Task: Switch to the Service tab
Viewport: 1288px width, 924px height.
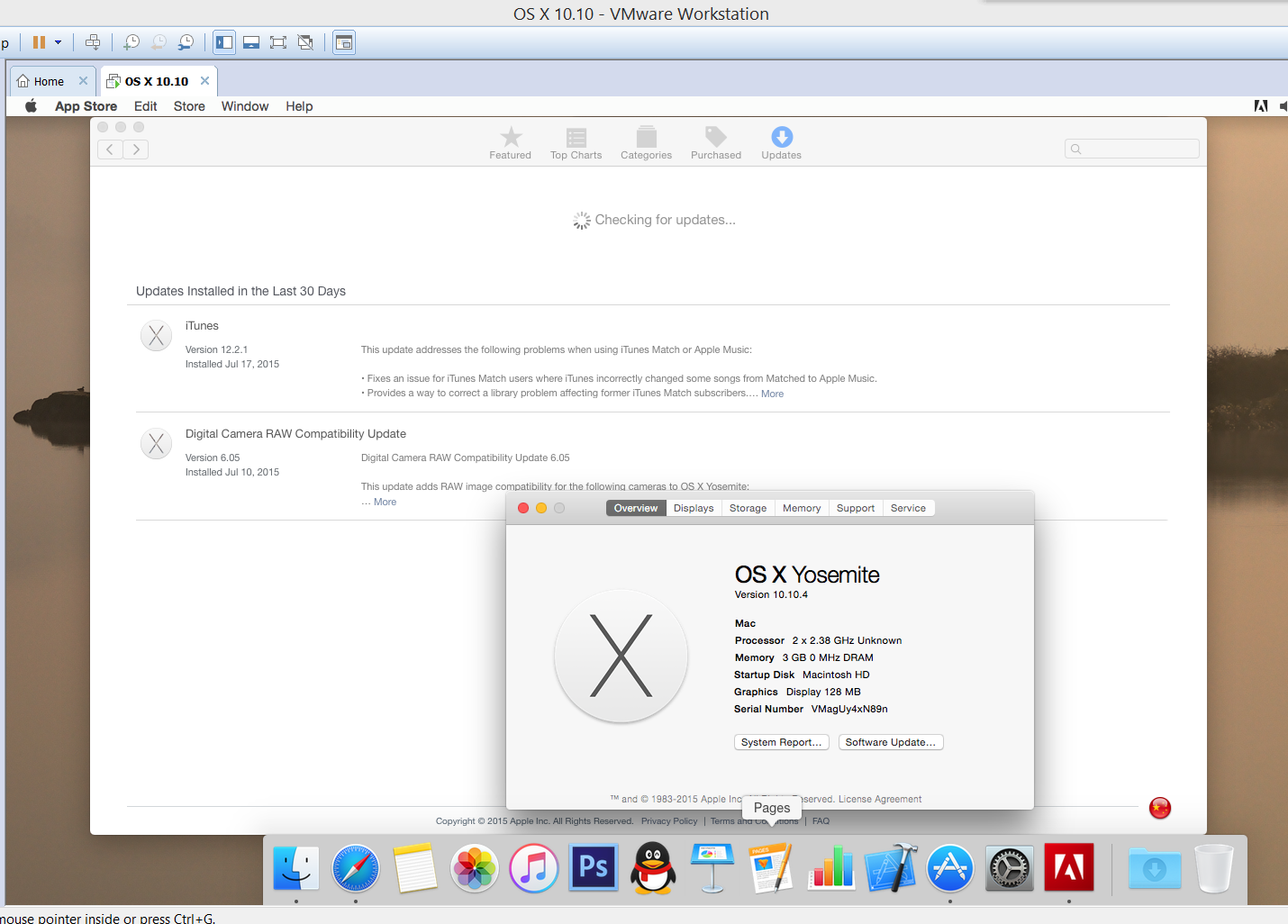Action: click(x=908, y=508)
